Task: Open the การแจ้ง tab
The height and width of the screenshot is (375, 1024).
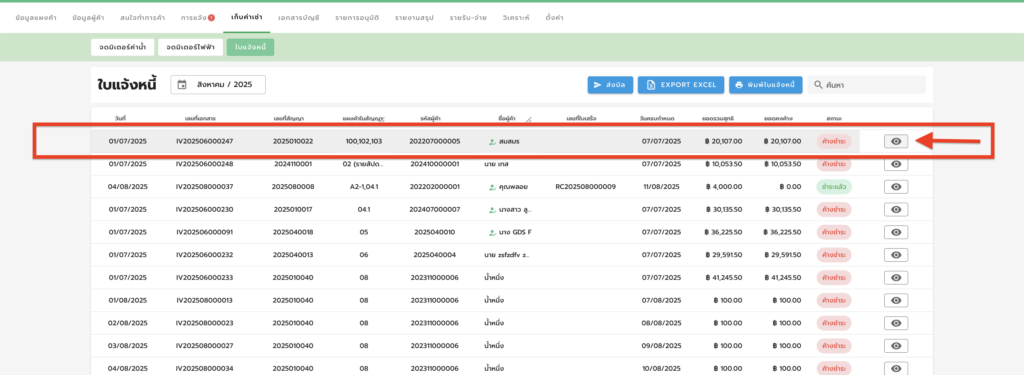Action: click(198, 18)
